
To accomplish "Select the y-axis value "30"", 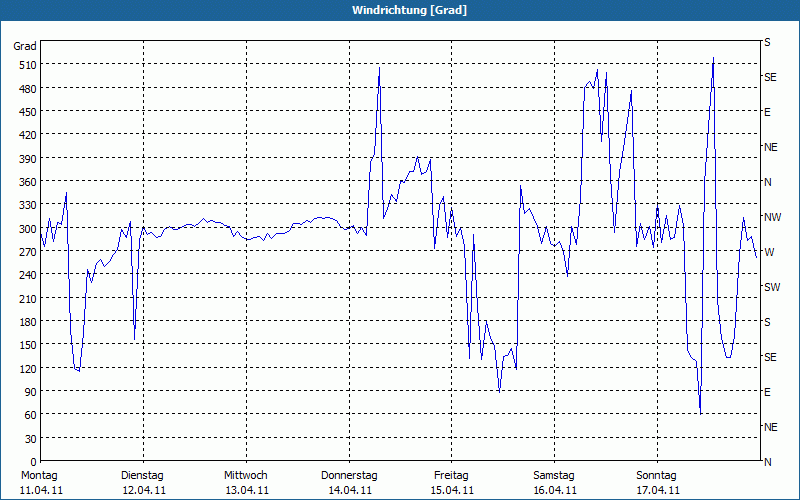I will tap(31, 439).
